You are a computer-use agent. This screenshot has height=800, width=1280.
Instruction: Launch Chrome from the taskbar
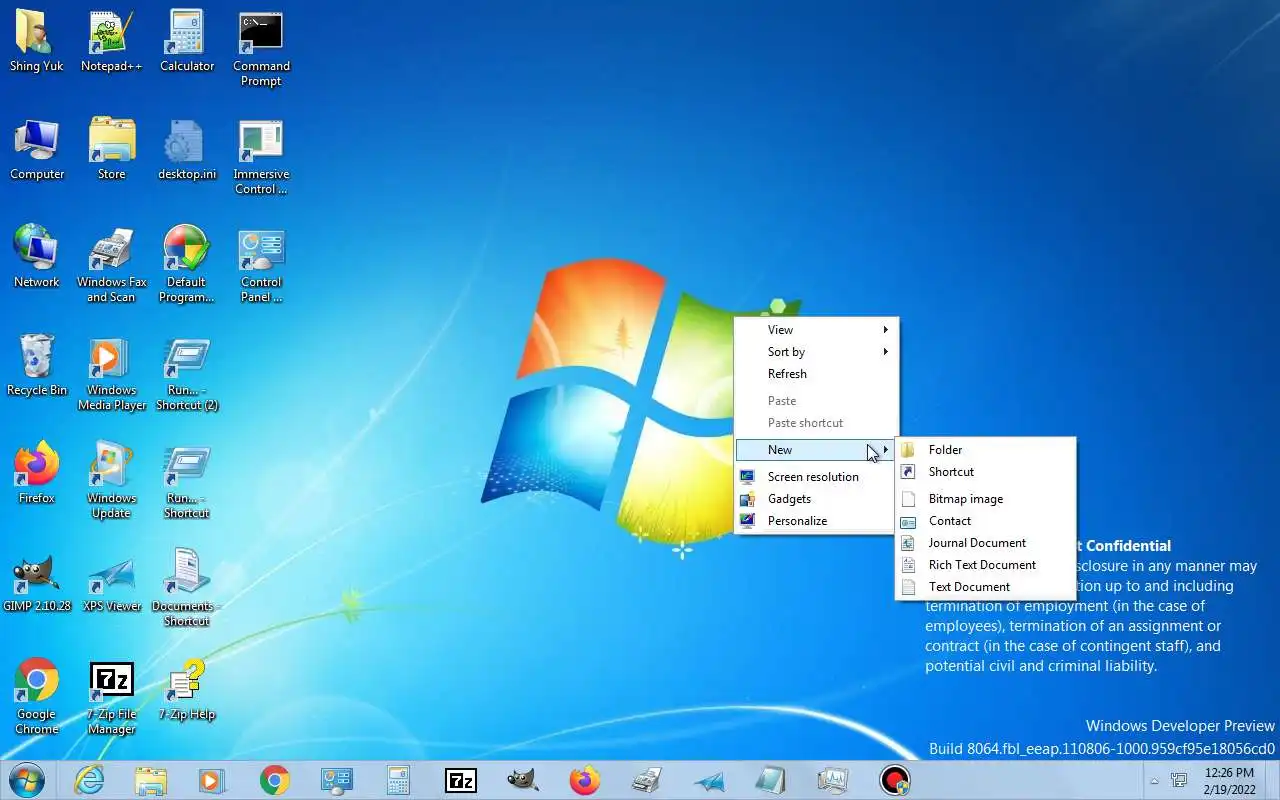pos(275,780)
